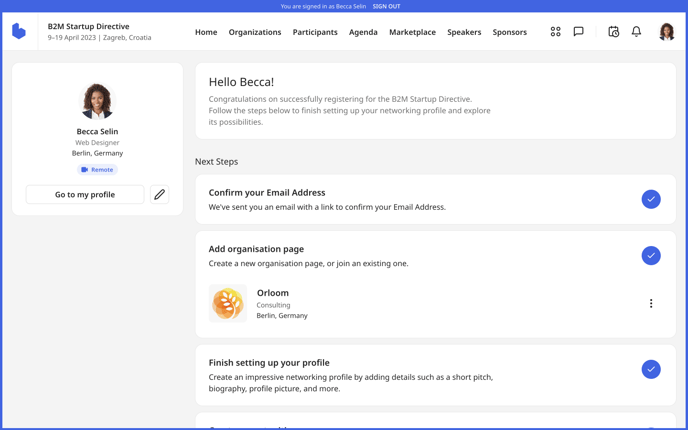
Task: Click the Becca Selin name text
Action: (97, 132)
